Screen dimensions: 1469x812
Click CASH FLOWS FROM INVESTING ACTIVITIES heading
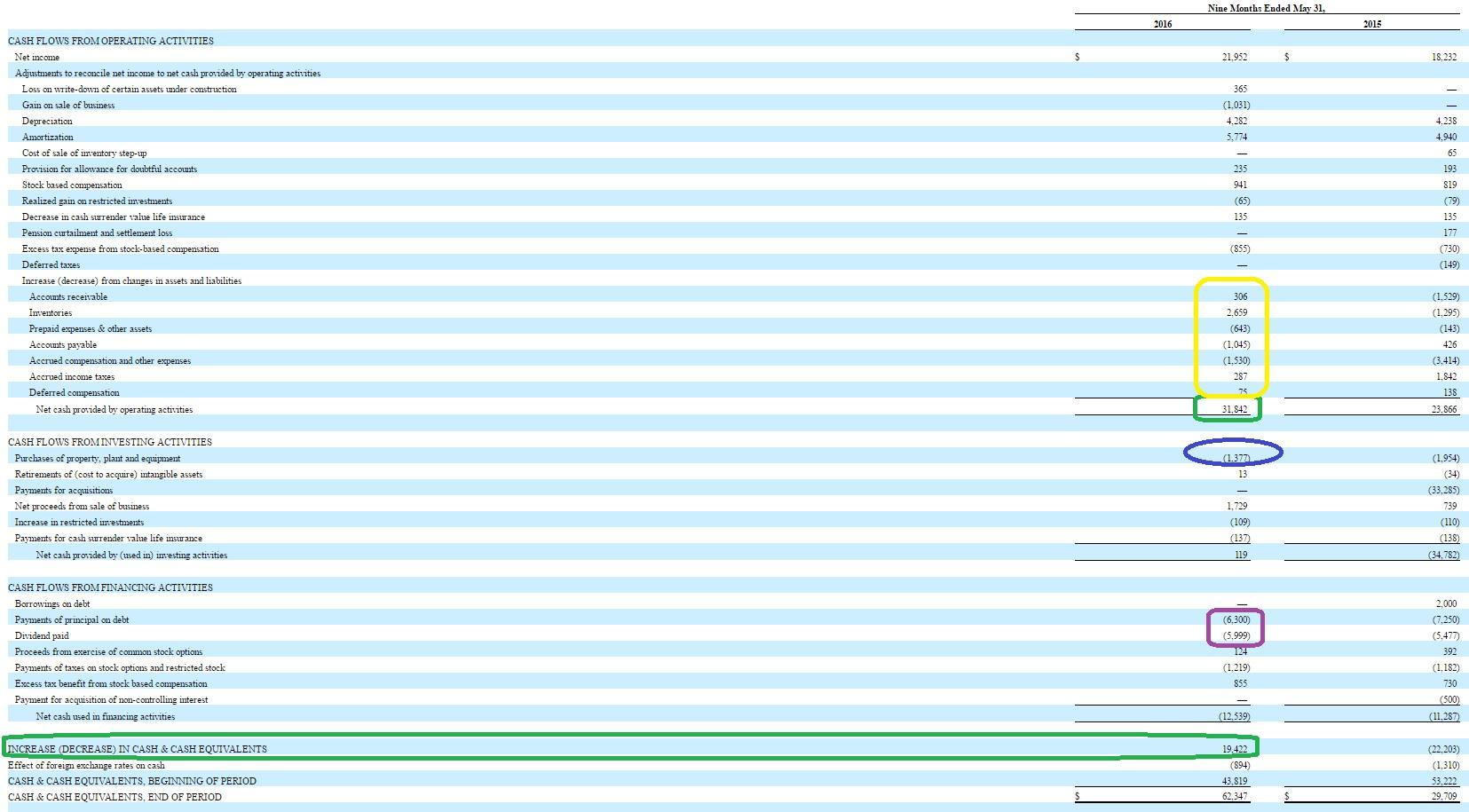[x=107, y=442]
